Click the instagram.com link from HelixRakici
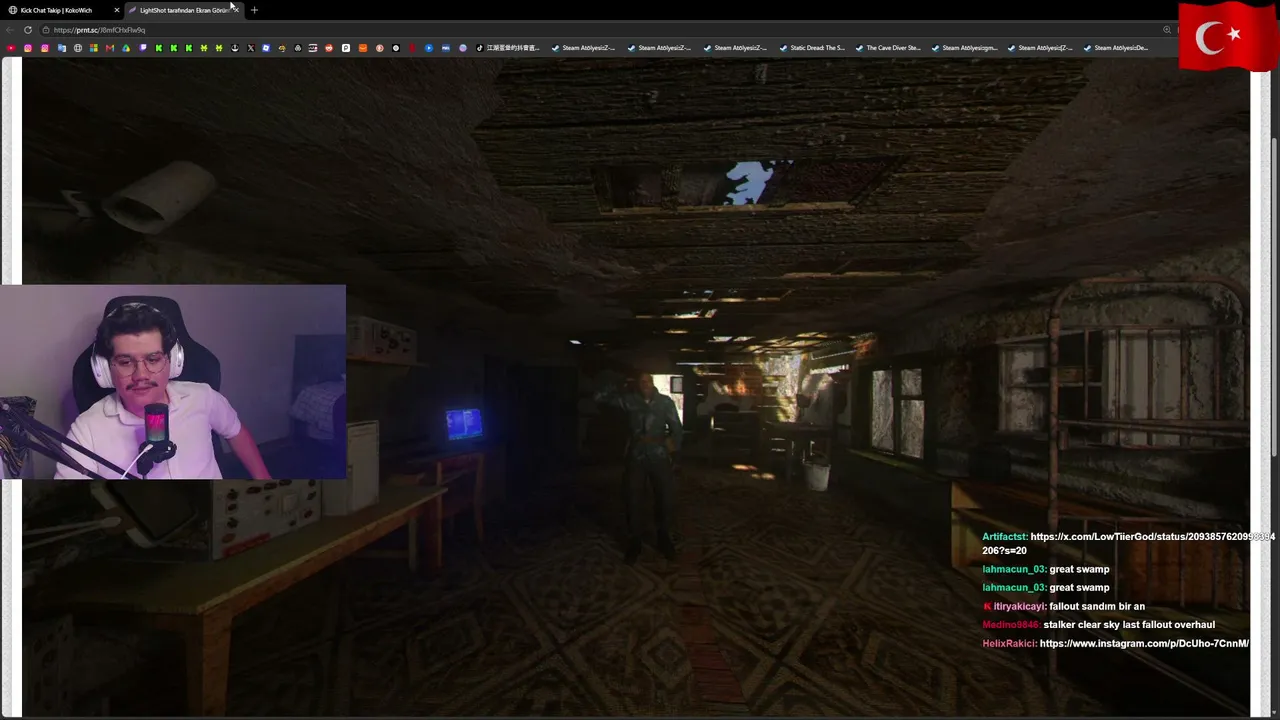The height and width of the screenshot is (720, 1280). point(1144,643)
